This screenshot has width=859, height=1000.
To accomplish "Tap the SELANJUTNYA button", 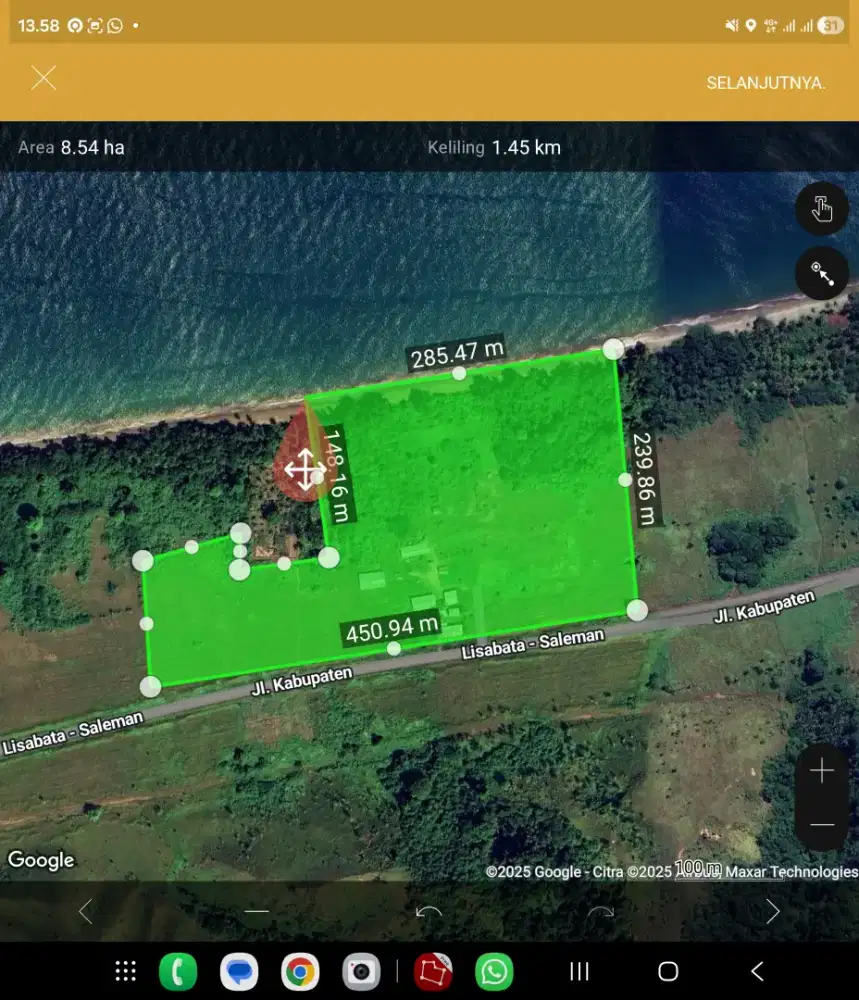I will coord(765,83).
